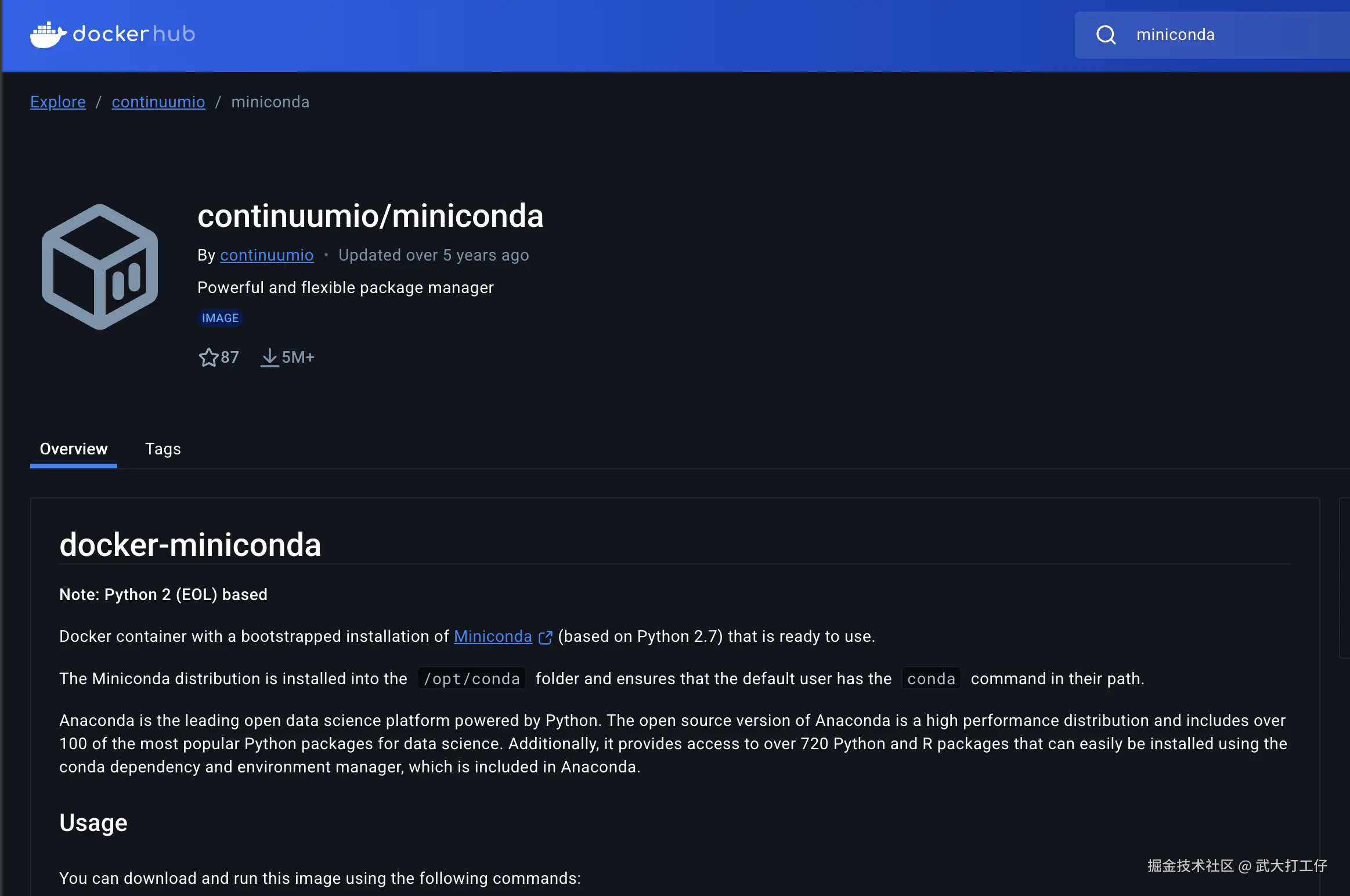Image resolution: width=1350 pixels, height=896 pixels.
Task: Click the docker hub wordmark text
Action: click(x=133, y=34)
